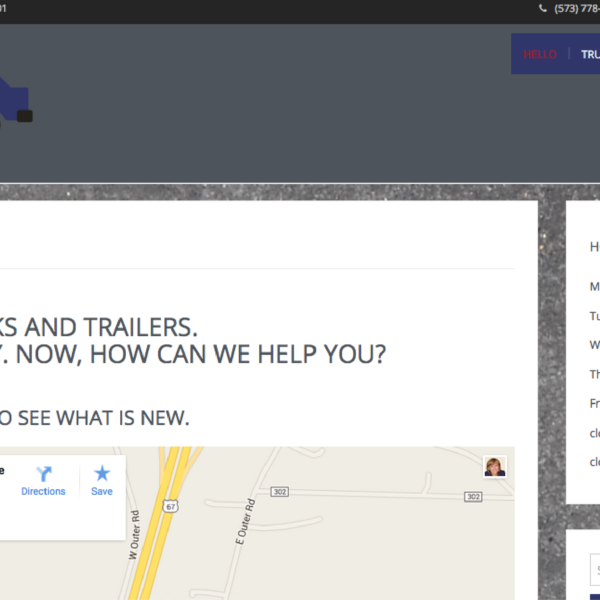Click the 302 route marker near the profile photo
600x600 pixels.
pyautogui.click(x=473, y=497)
